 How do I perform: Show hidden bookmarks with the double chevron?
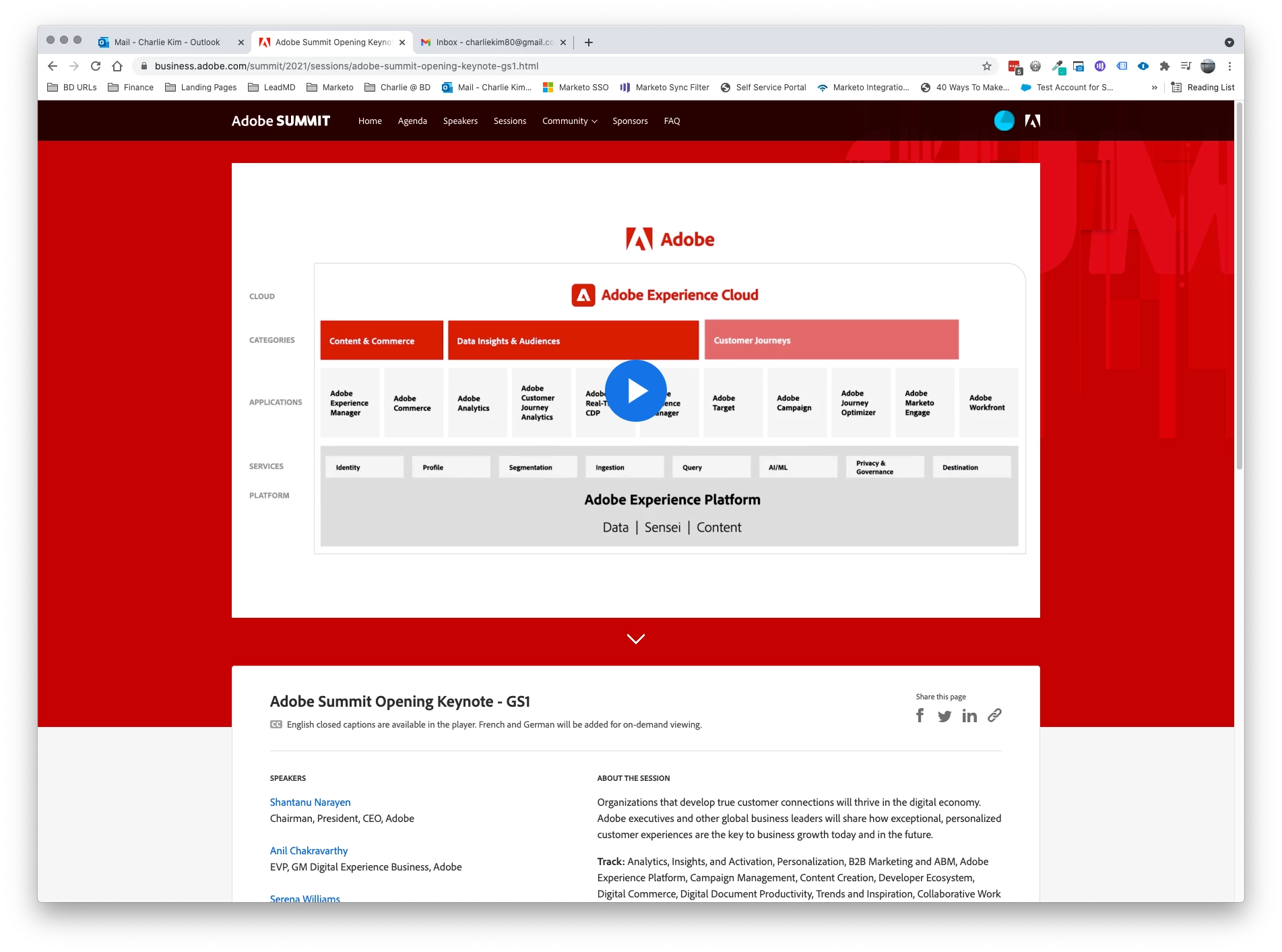tap(1154, 88)
